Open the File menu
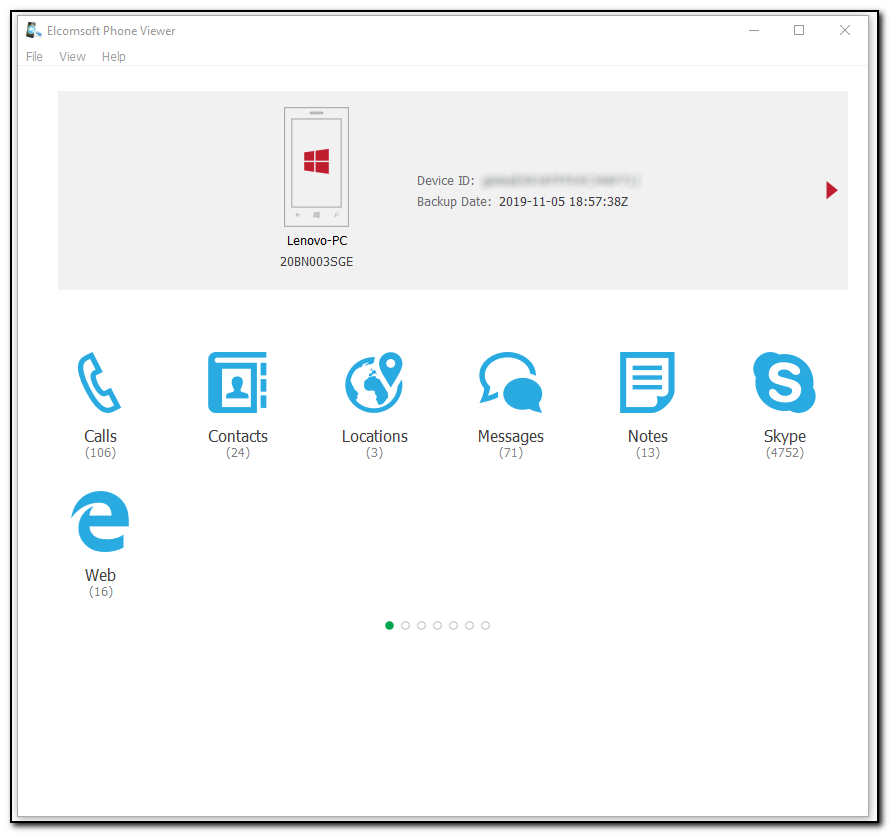890x834 pixels. click(34, 57)
